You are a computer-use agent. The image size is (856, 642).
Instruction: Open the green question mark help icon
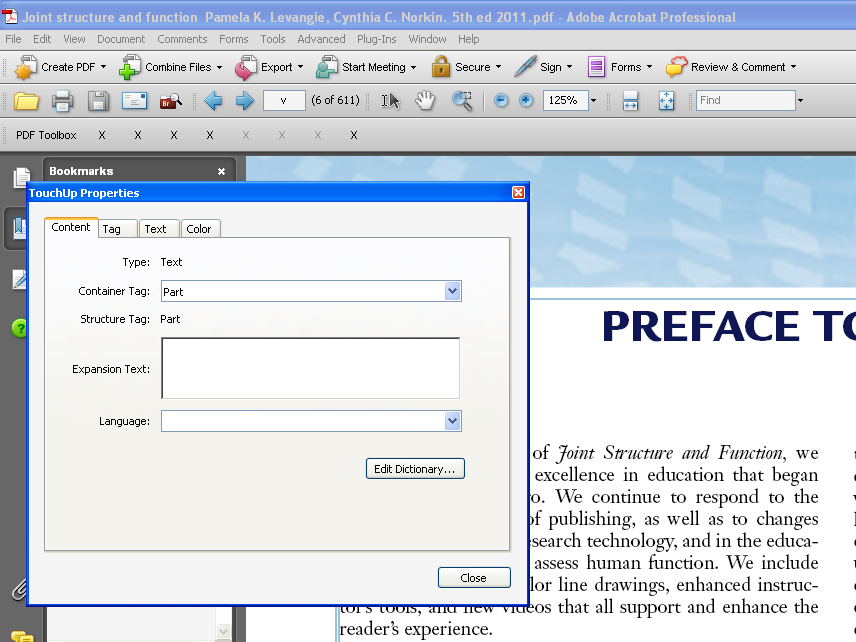pyautogui.click(x=19, y=328)
